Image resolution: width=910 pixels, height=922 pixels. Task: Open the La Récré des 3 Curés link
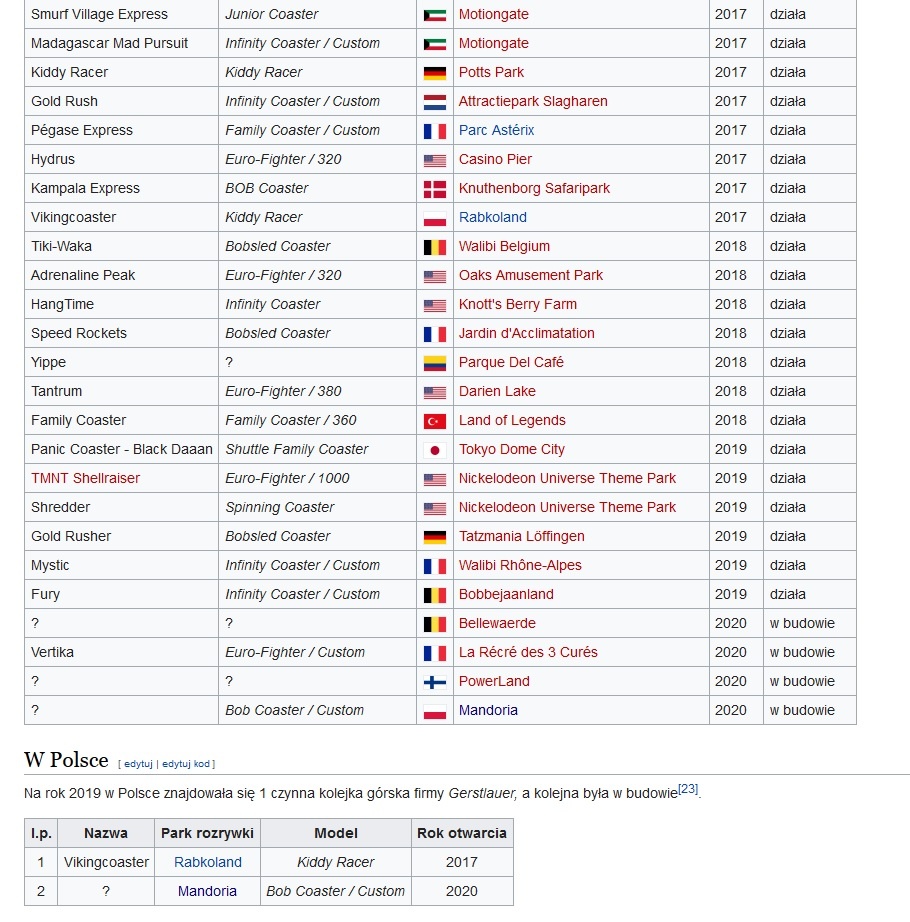pos(527,652)
